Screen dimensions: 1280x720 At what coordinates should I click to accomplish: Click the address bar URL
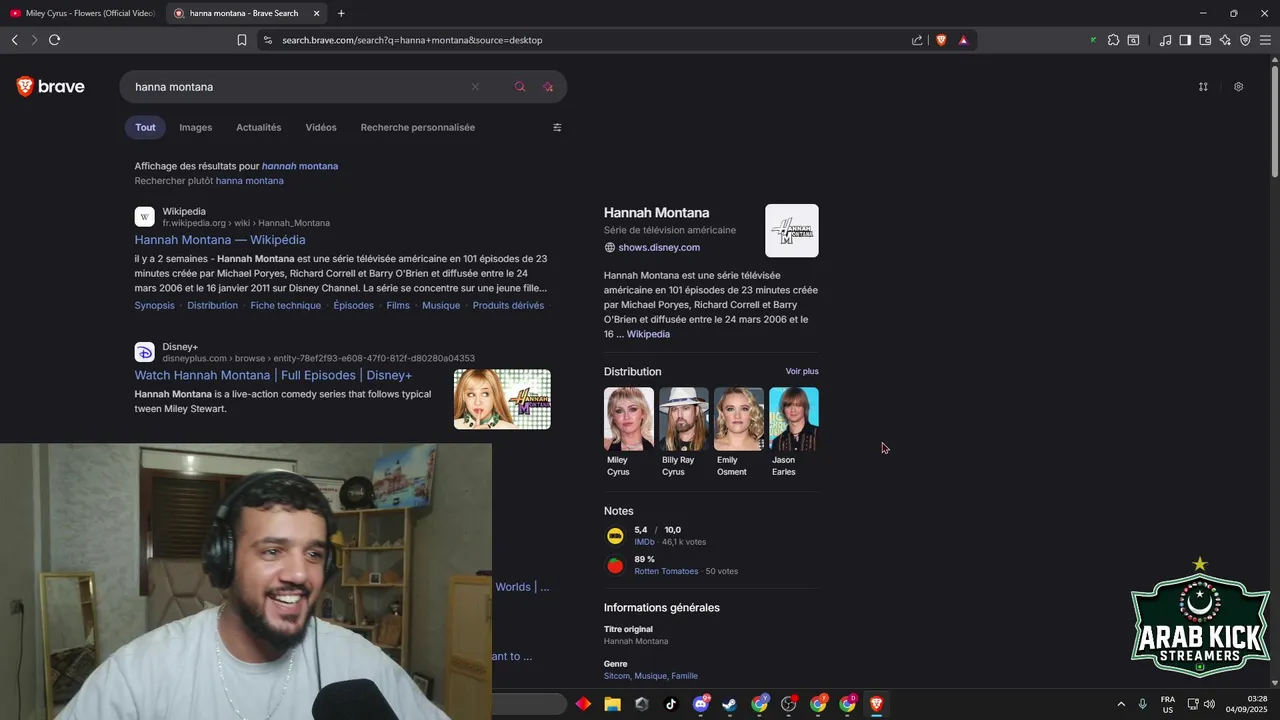point(412,40)
